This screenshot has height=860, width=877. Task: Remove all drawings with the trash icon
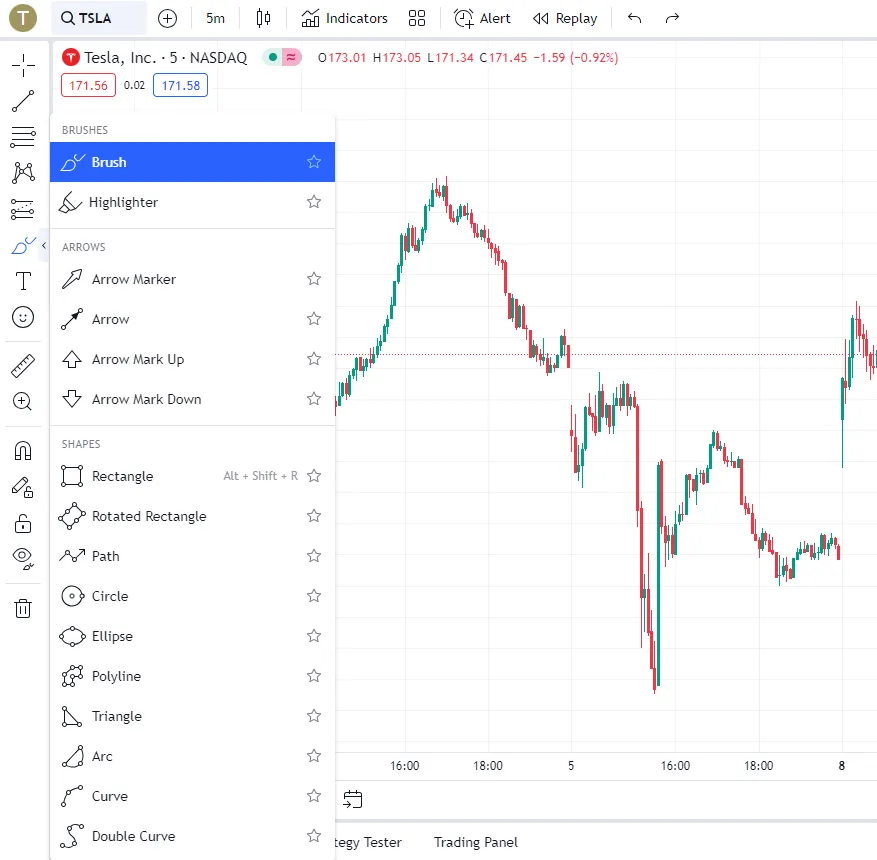click(x=23, y=608)
